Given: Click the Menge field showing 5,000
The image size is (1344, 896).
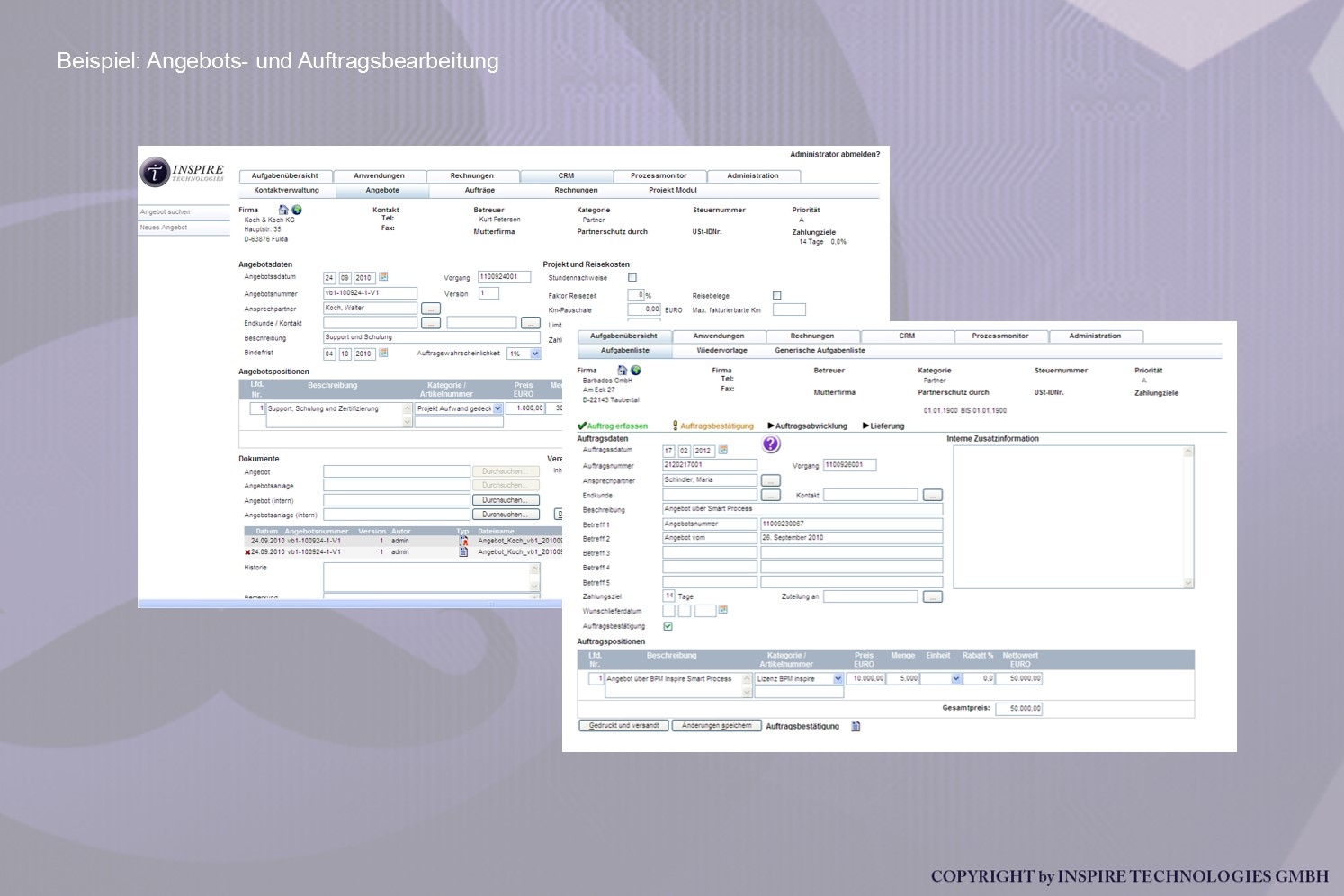Looking at the screenshot, I should pos(902,679).
